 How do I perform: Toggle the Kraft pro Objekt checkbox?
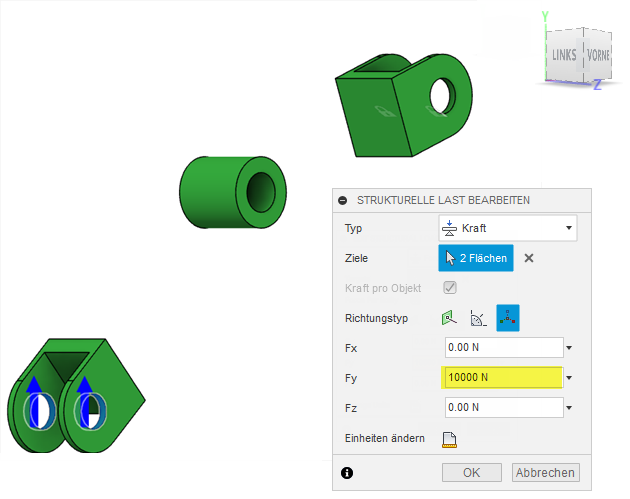pos(450,288)
